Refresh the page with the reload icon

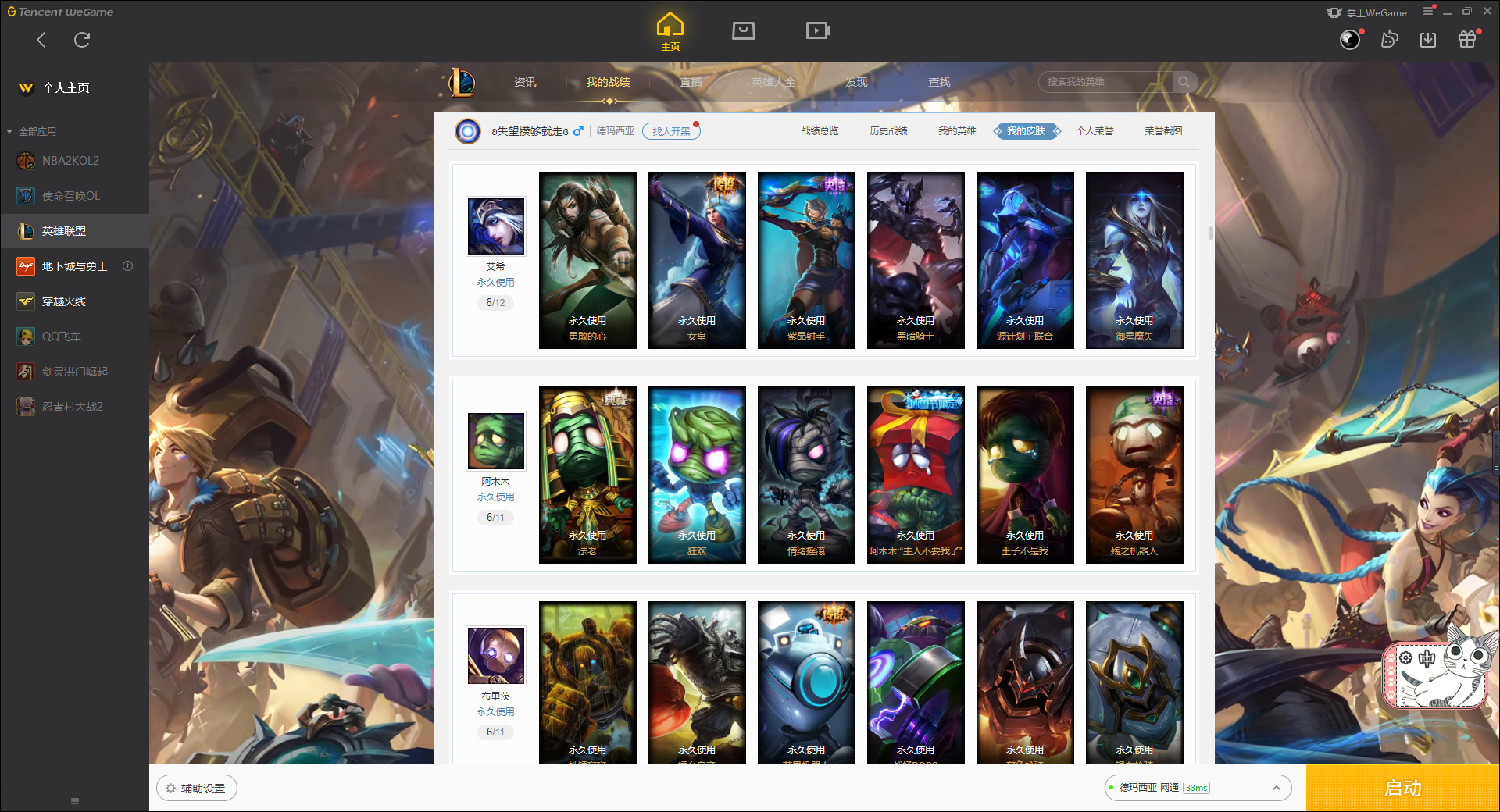(x=82, y=40)
